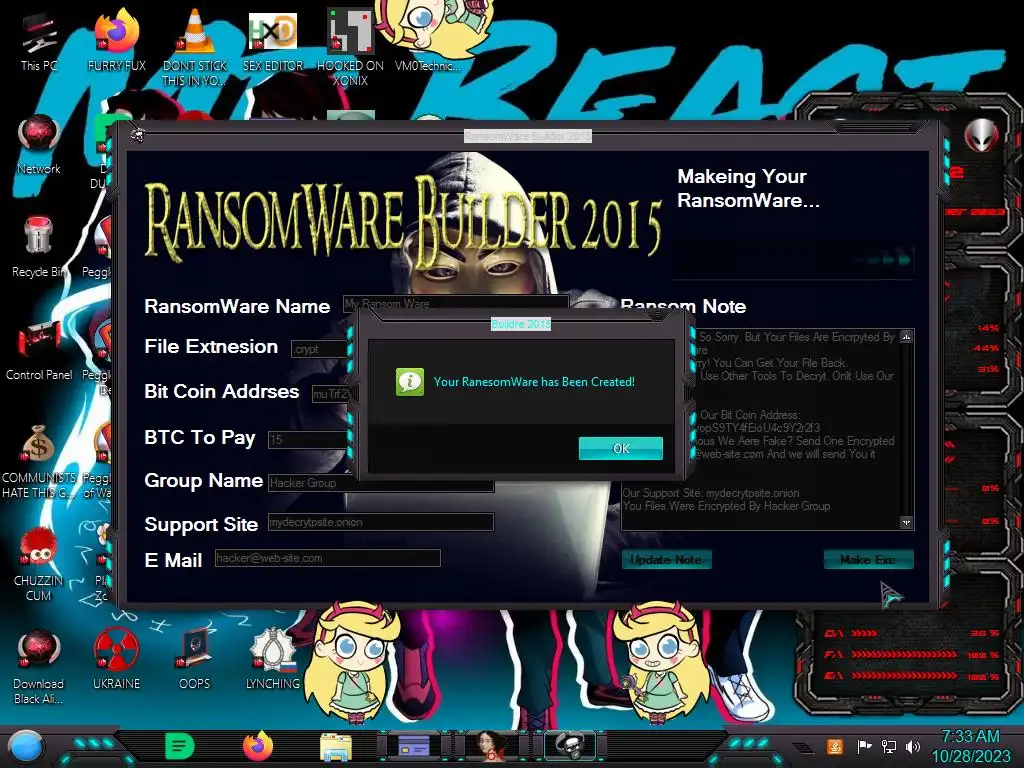Image resolution: width=1024 pixels, height=768 pixels.
Task: Click the BTC To Pay field
Action: coord(308,440)
